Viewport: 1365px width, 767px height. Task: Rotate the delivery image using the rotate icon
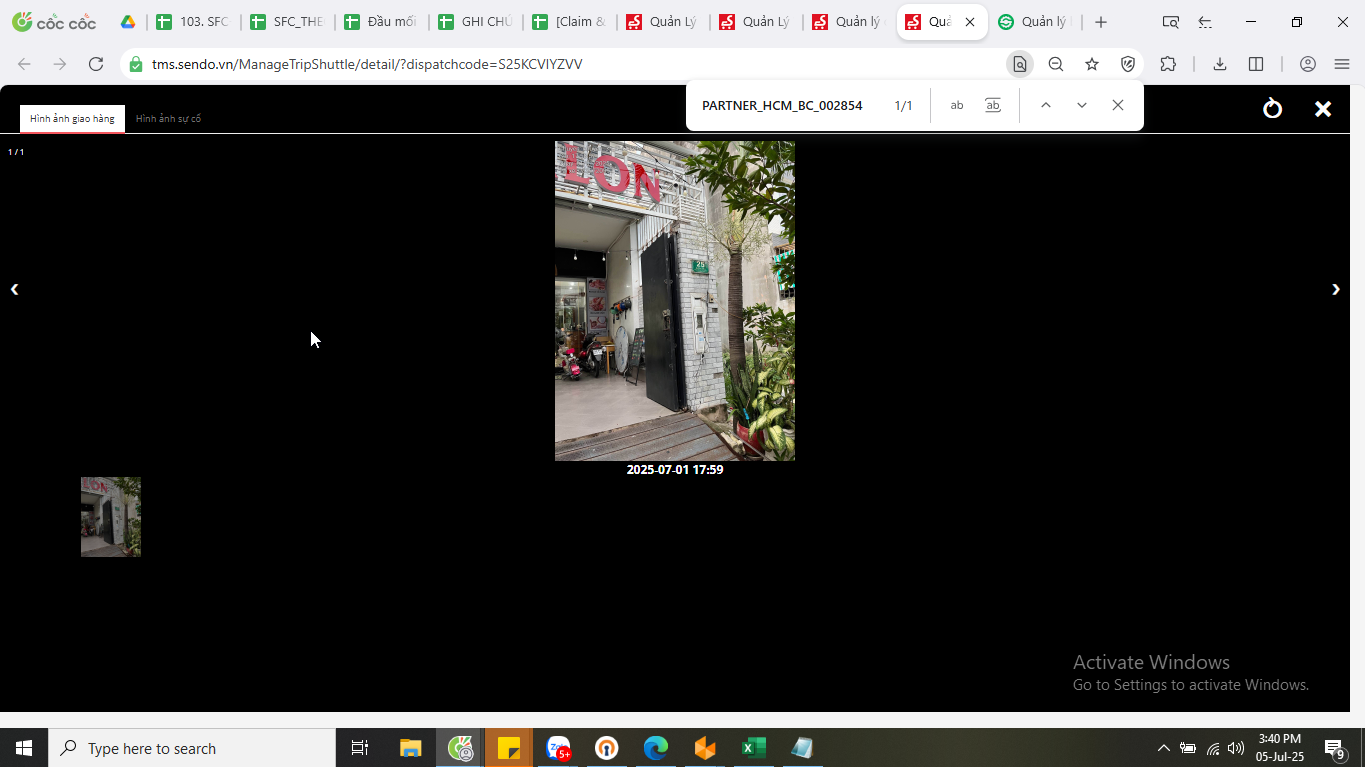tap(1272, 108)
